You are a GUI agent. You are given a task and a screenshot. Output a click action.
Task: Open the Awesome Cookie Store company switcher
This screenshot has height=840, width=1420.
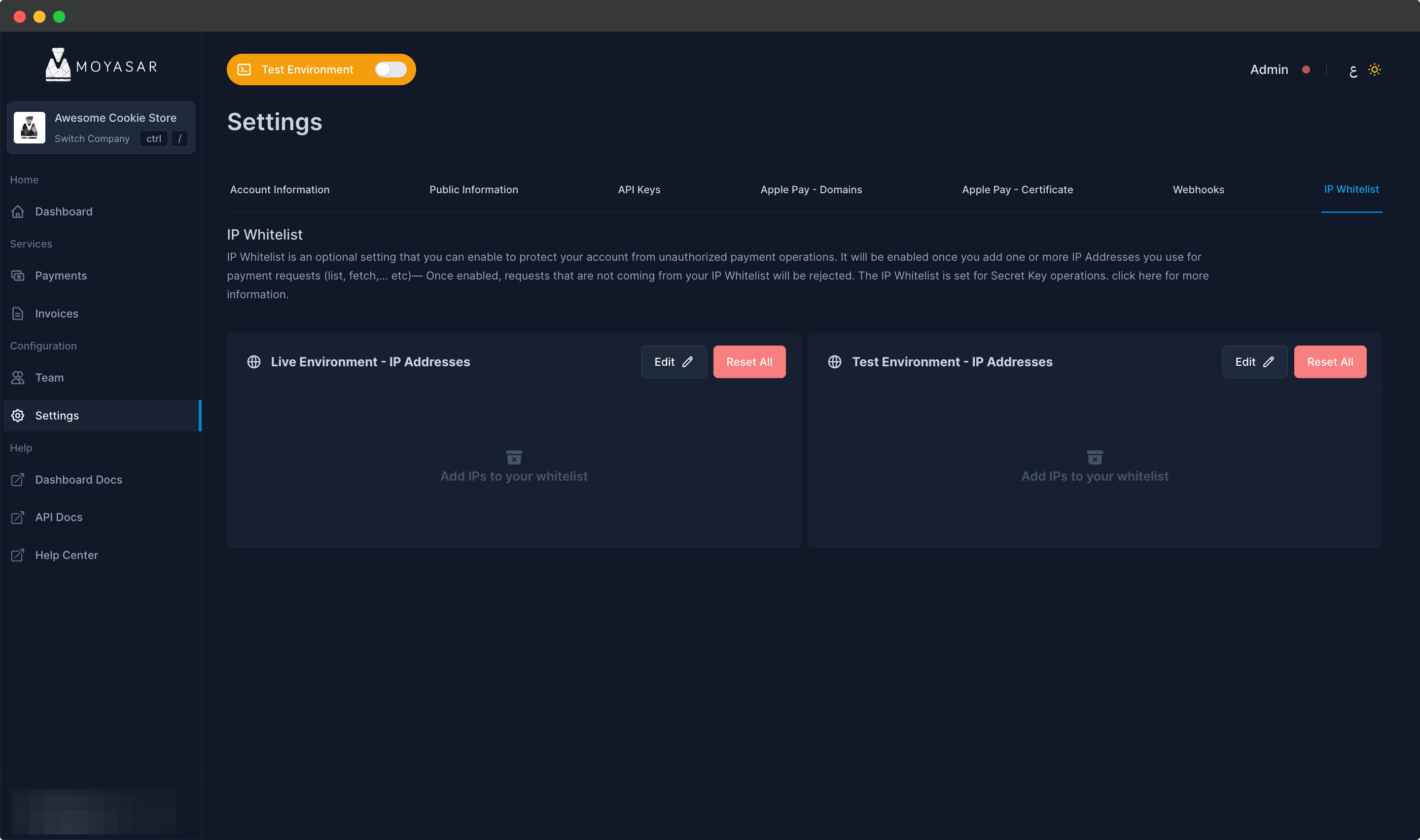(101, 128)
